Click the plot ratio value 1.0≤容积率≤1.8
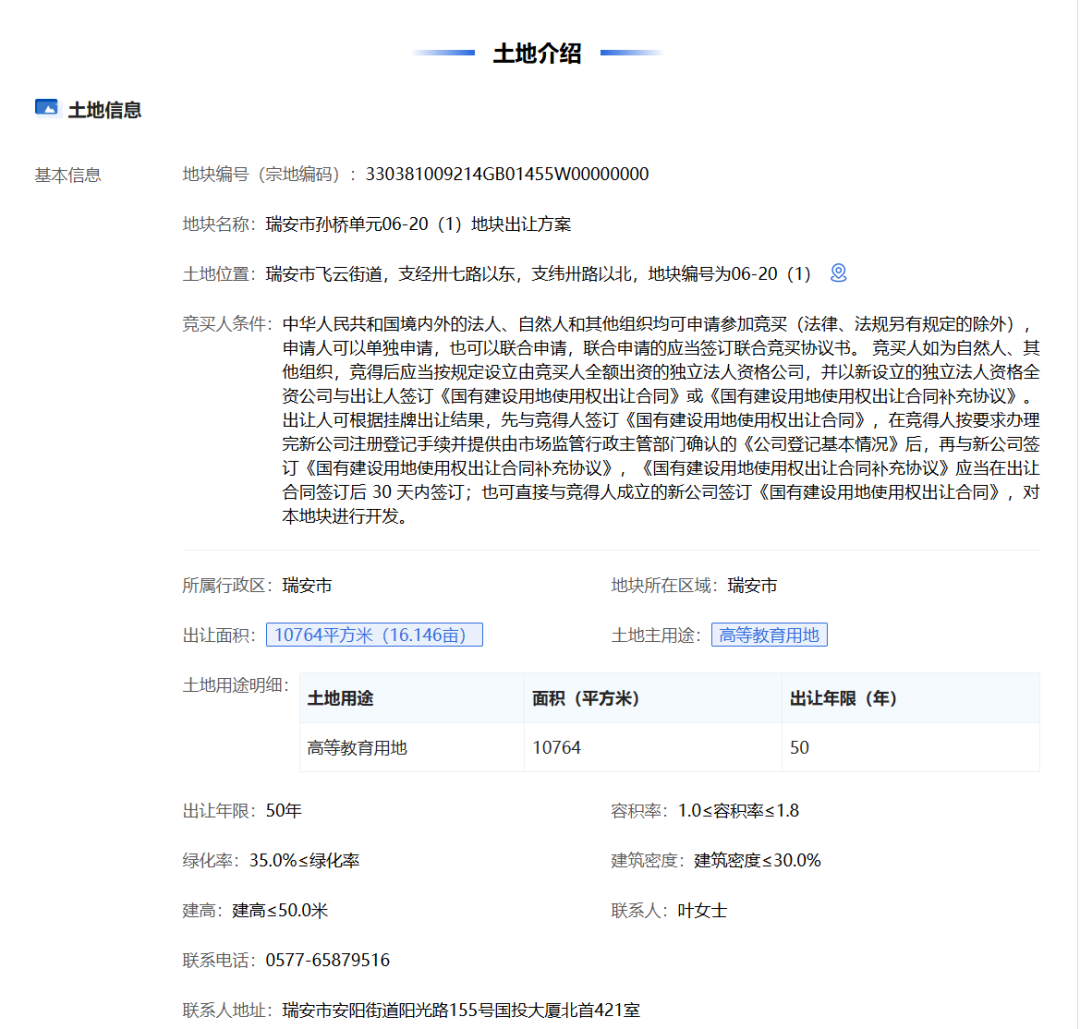The height and width of the screenshot is (1029, 1080). [x=738, y=810]
